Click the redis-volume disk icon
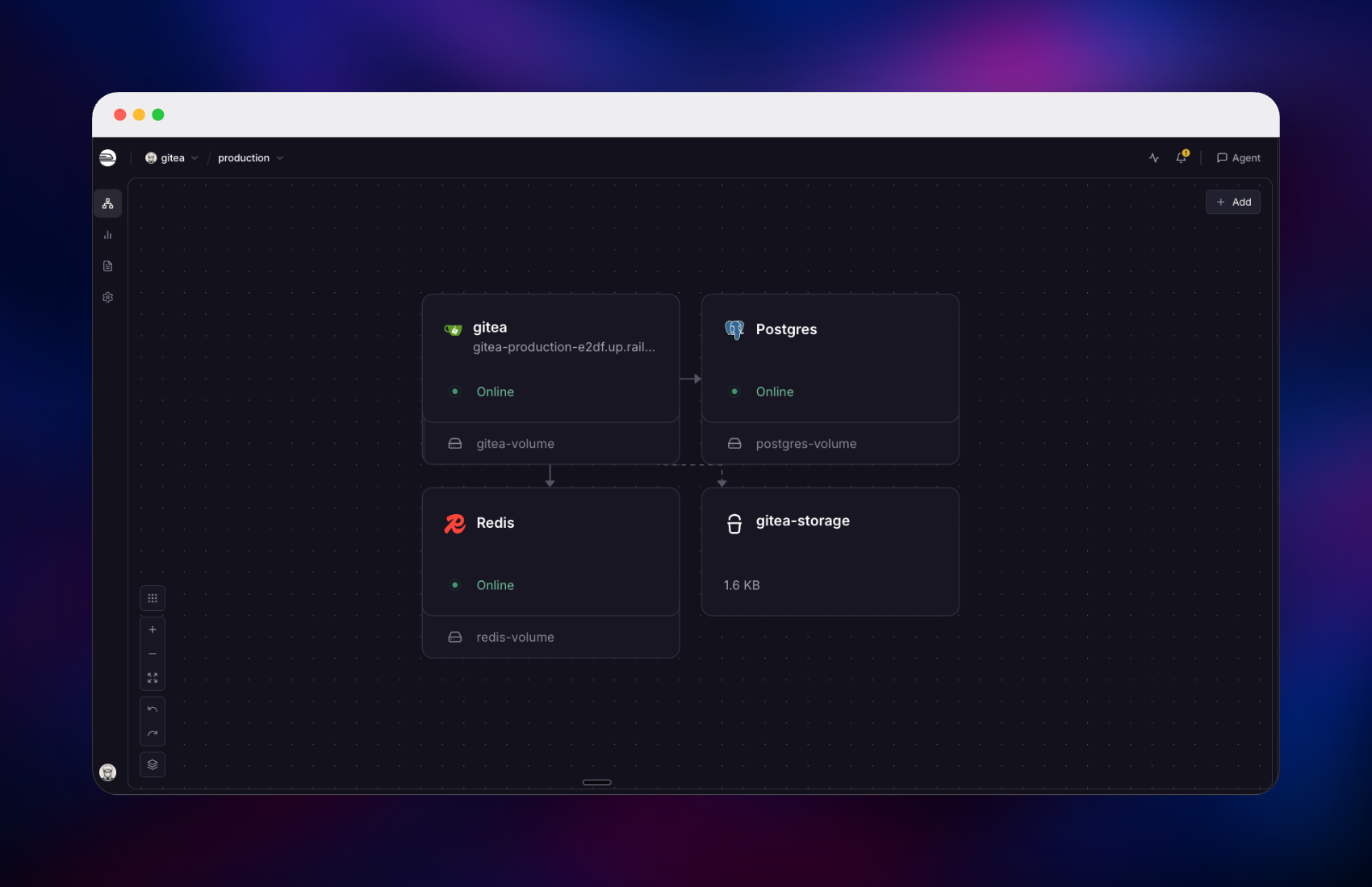 click(x=455, y=638)
